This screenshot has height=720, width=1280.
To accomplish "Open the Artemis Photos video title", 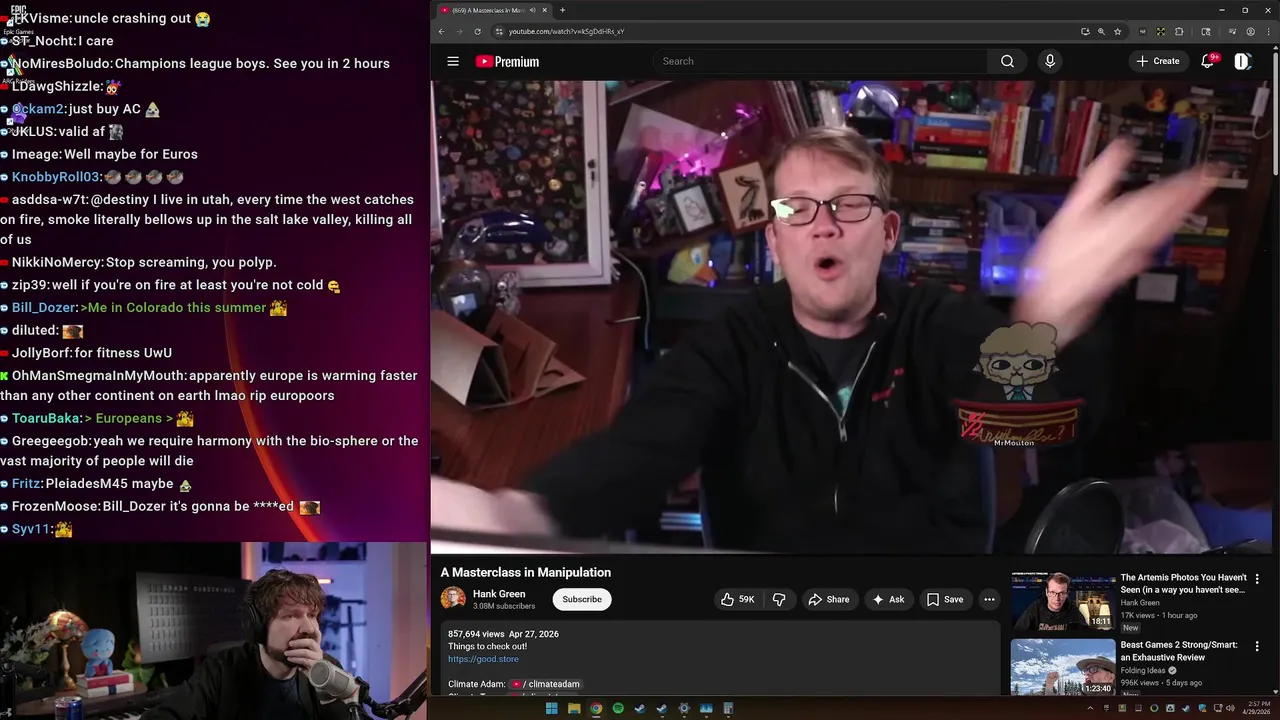I will [1183, 584].
